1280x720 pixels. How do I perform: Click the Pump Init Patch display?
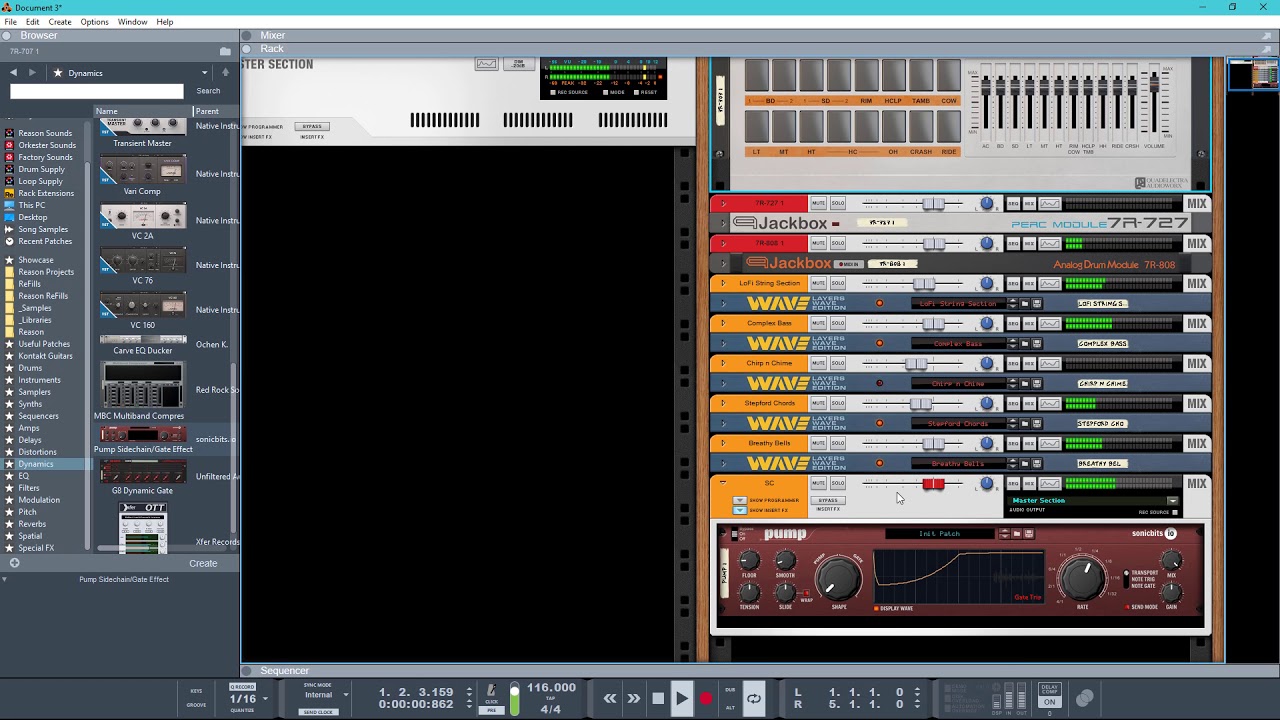coord(939,533)
